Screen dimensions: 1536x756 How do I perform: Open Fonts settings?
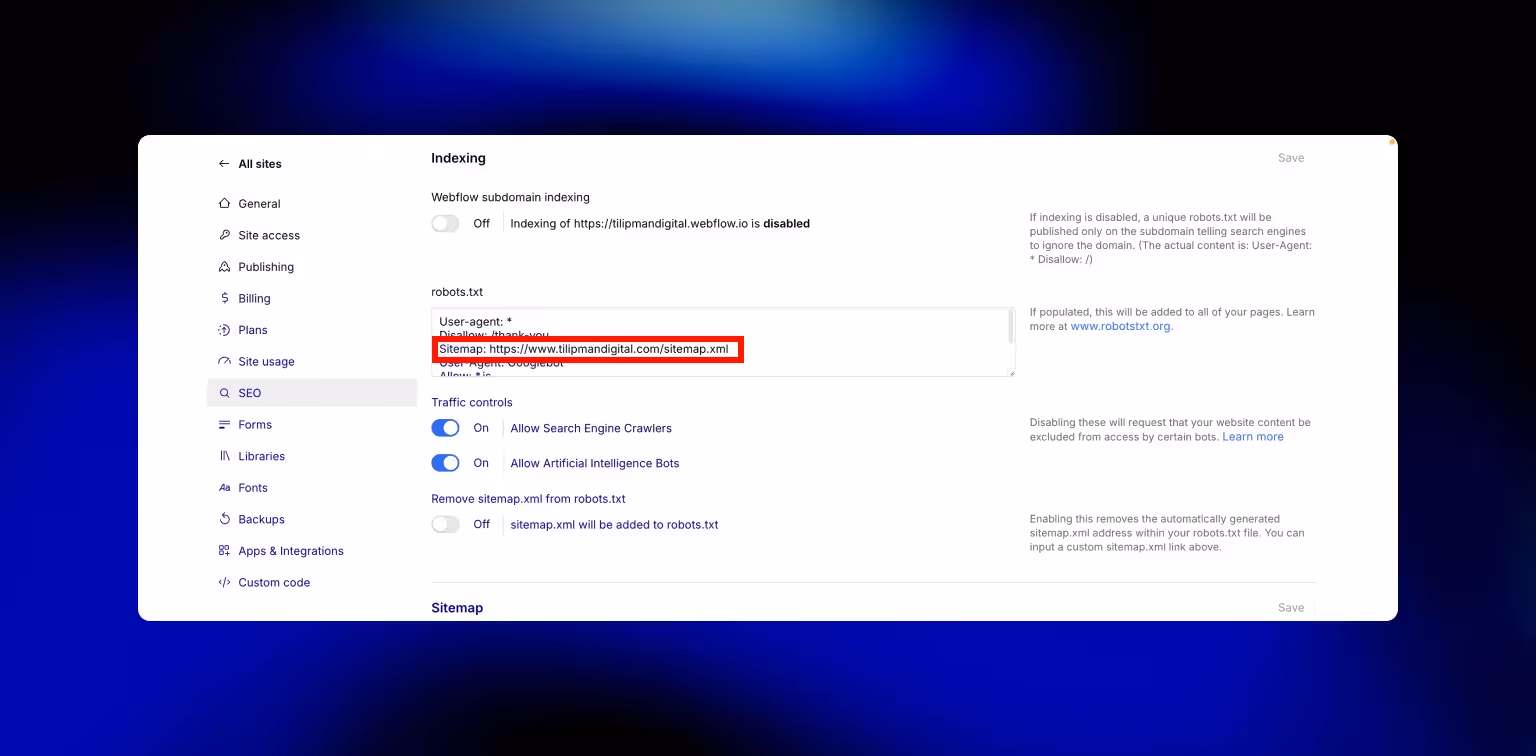[x=253, y=488]
